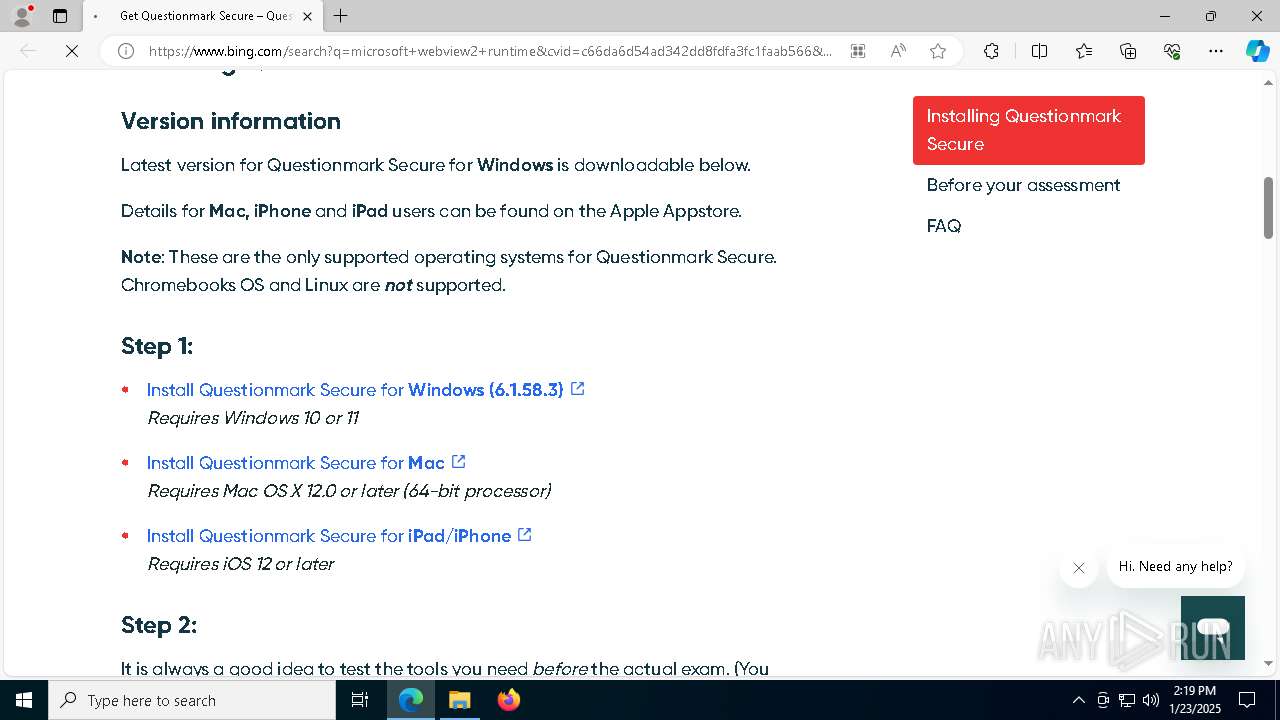Open Install Questionmark Secure for Mac link
This screenshot has height=720, width=1280.
click(x=296, y=463)
